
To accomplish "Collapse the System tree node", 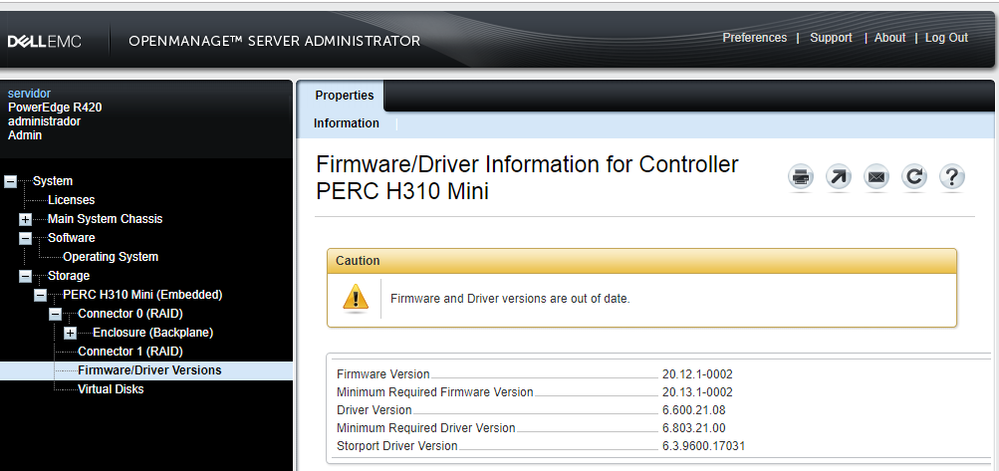I will pos(10,182).
